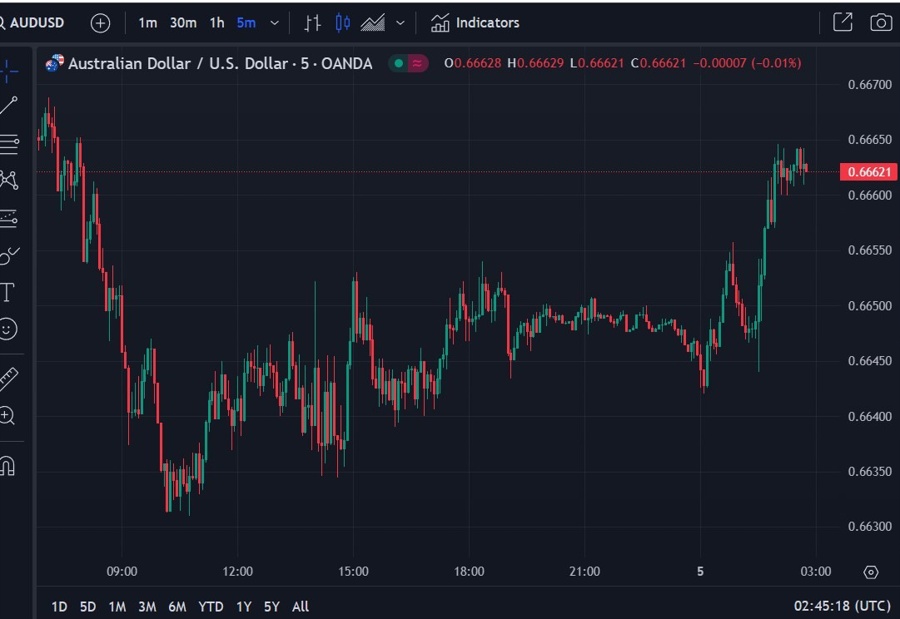This screenshot has height=619, width=900.
Task: Toggle the magnet mode icon
Action: [x=7, y=465]
